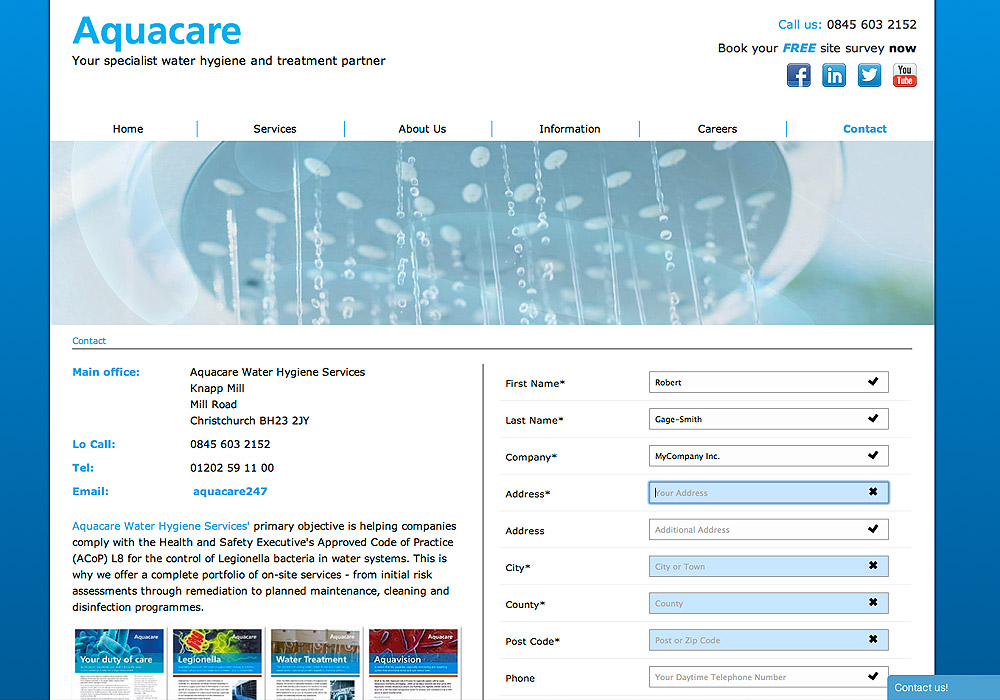This screenshot has width=1000, height=700.
Task: Click the aquacare247 email link
Action: tap(230, 492)
